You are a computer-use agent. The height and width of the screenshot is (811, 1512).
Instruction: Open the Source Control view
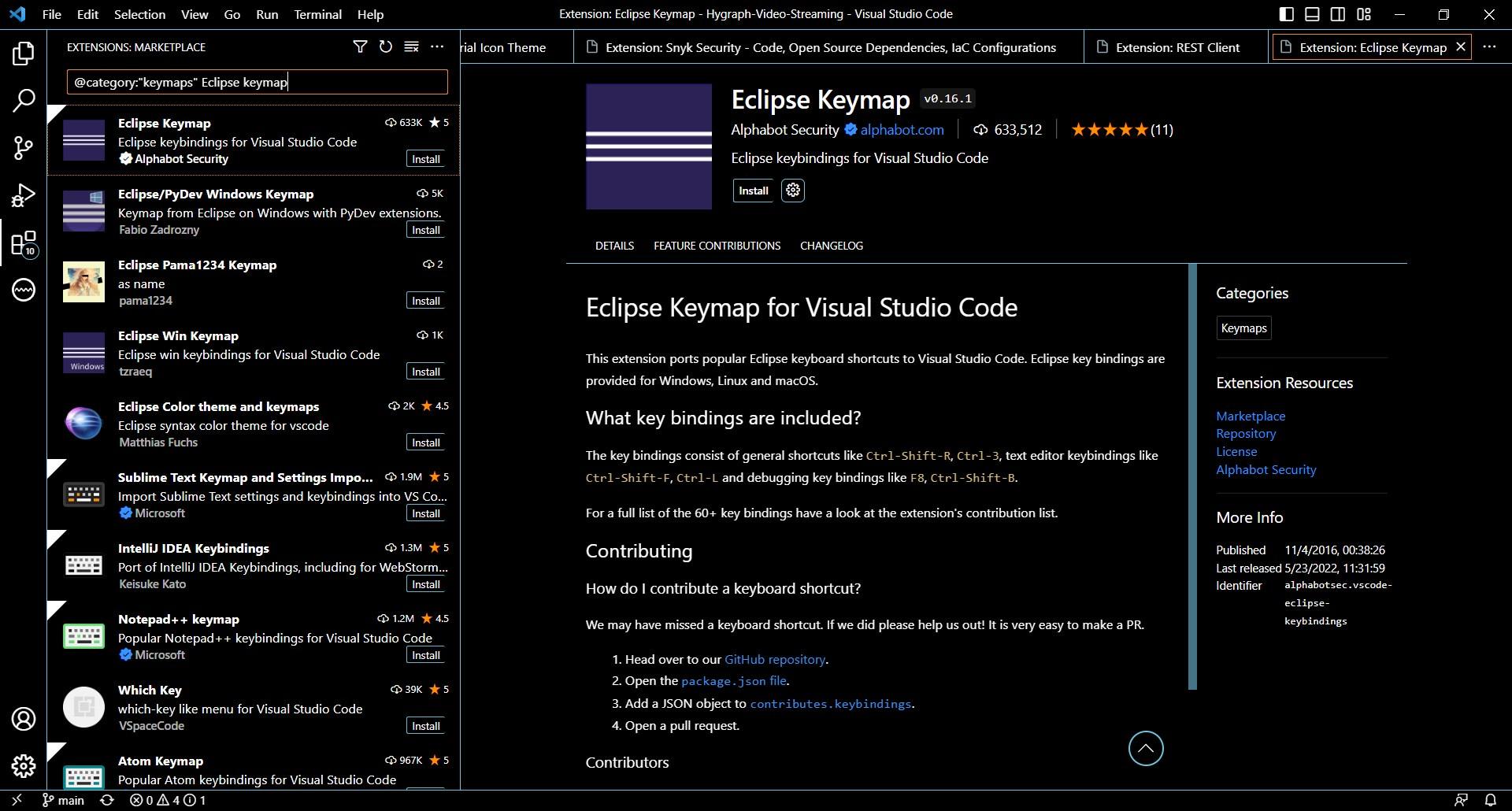click(24, 147)
